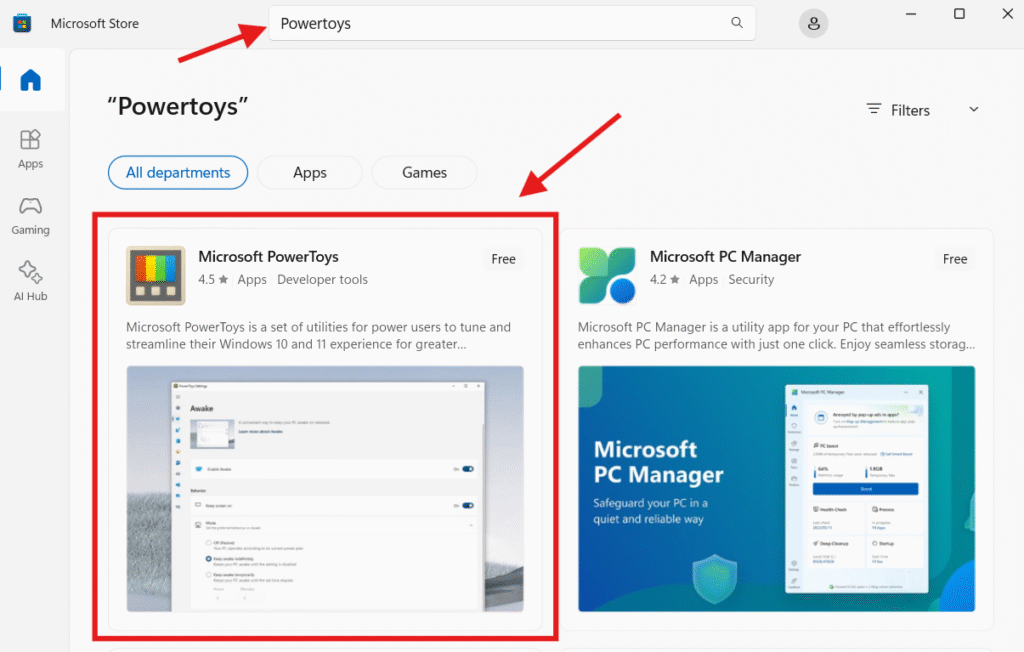Image resolution: width=1024 pixels, height=652 pixels.
Task: Open the Filters options
Action: pos(898,110)
